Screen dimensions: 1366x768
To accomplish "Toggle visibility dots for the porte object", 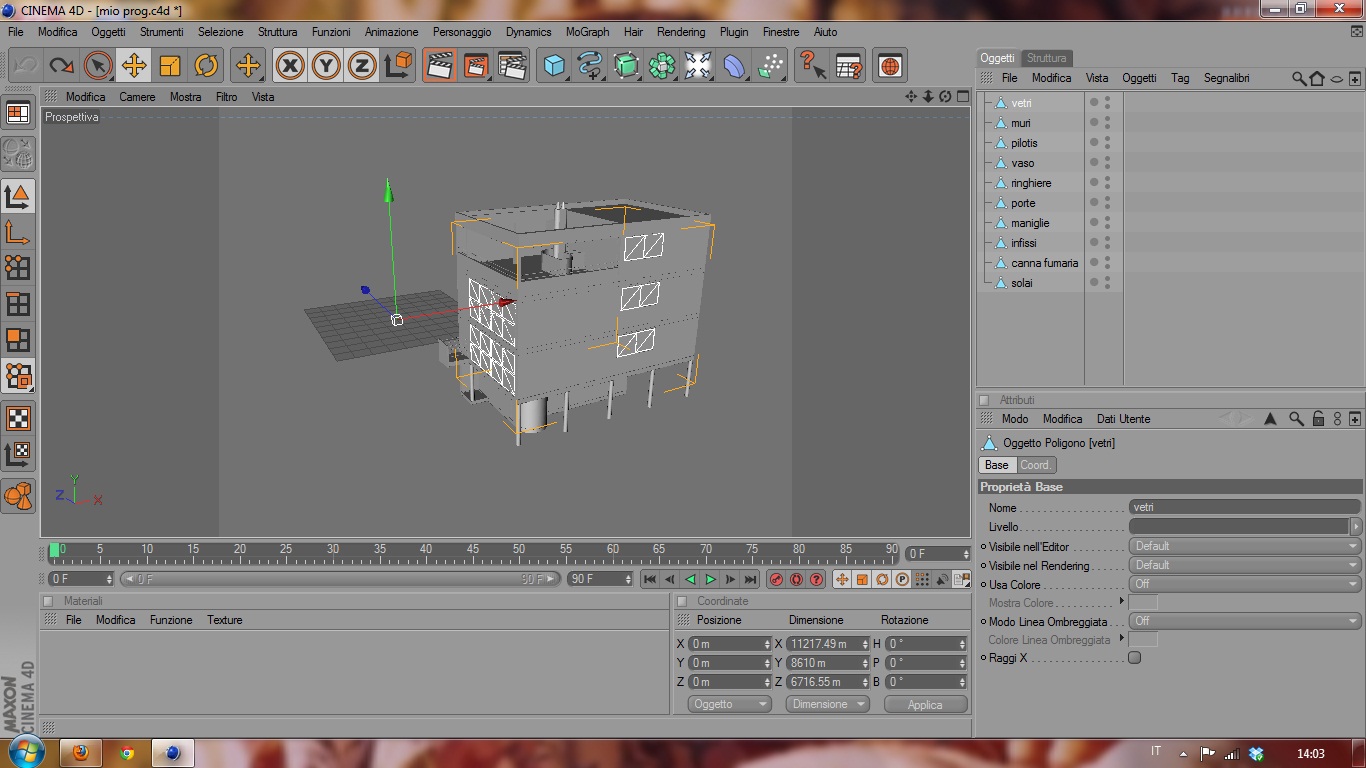I will pyautogui.click(x=1107, y=203).
